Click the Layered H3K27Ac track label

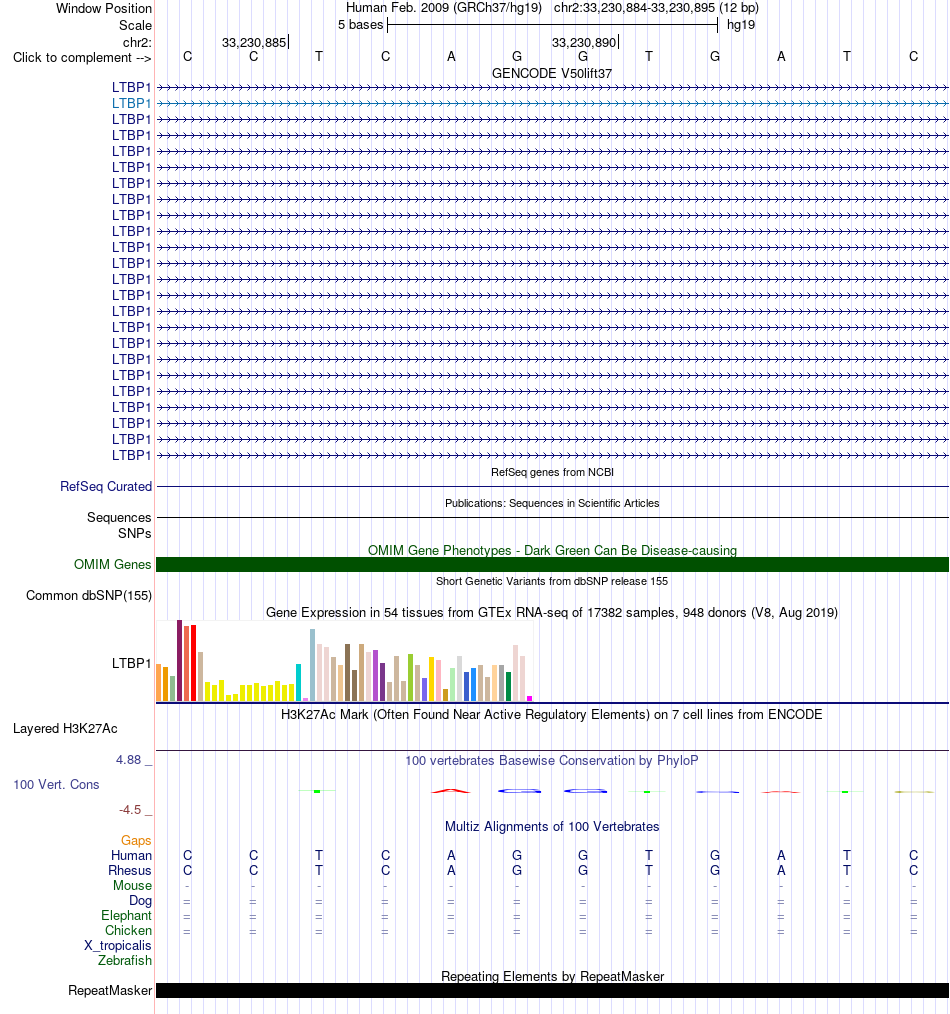(65, 729)
